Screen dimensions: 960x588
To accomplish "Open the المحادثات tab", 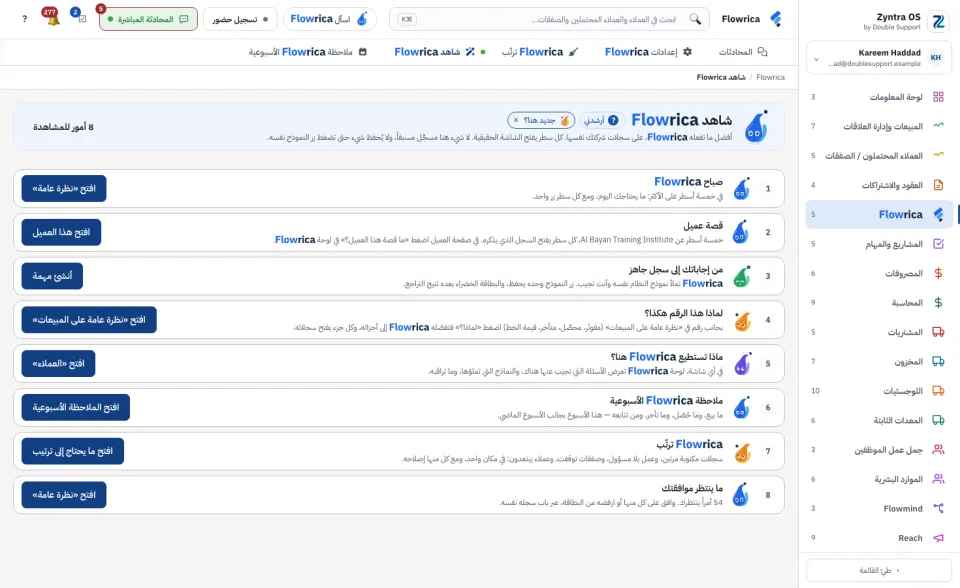I will (x=743, y=52).
